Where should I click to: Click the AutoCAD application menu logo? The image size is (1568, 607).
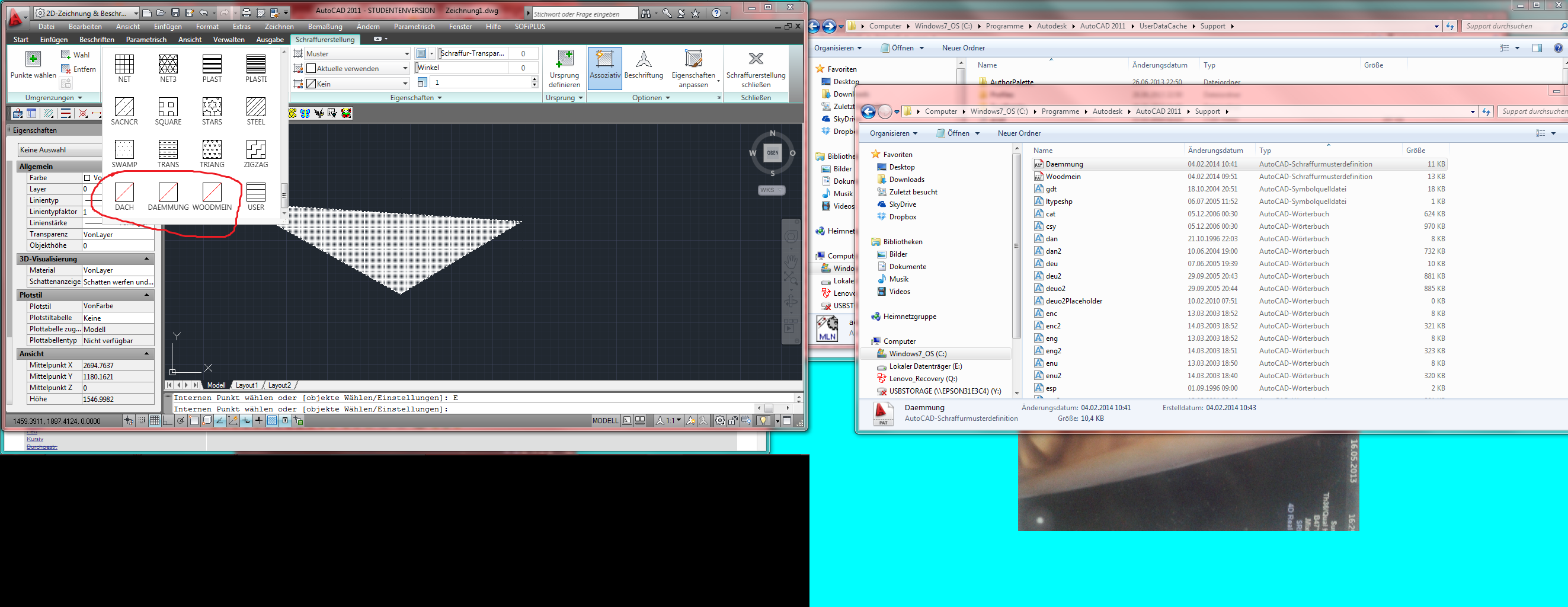pos(17,18)
